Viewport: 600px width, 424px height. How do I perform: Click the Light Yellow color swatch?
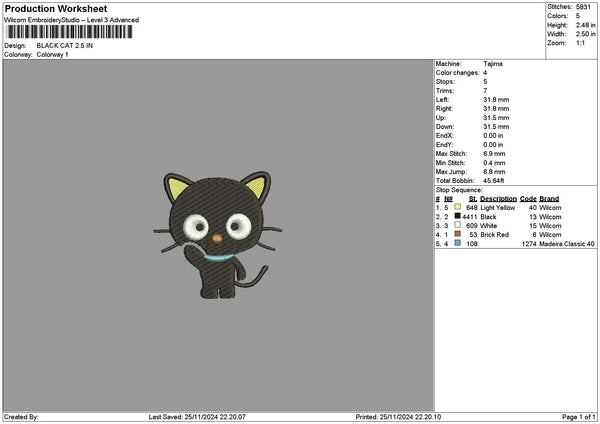tap(458, 208)
